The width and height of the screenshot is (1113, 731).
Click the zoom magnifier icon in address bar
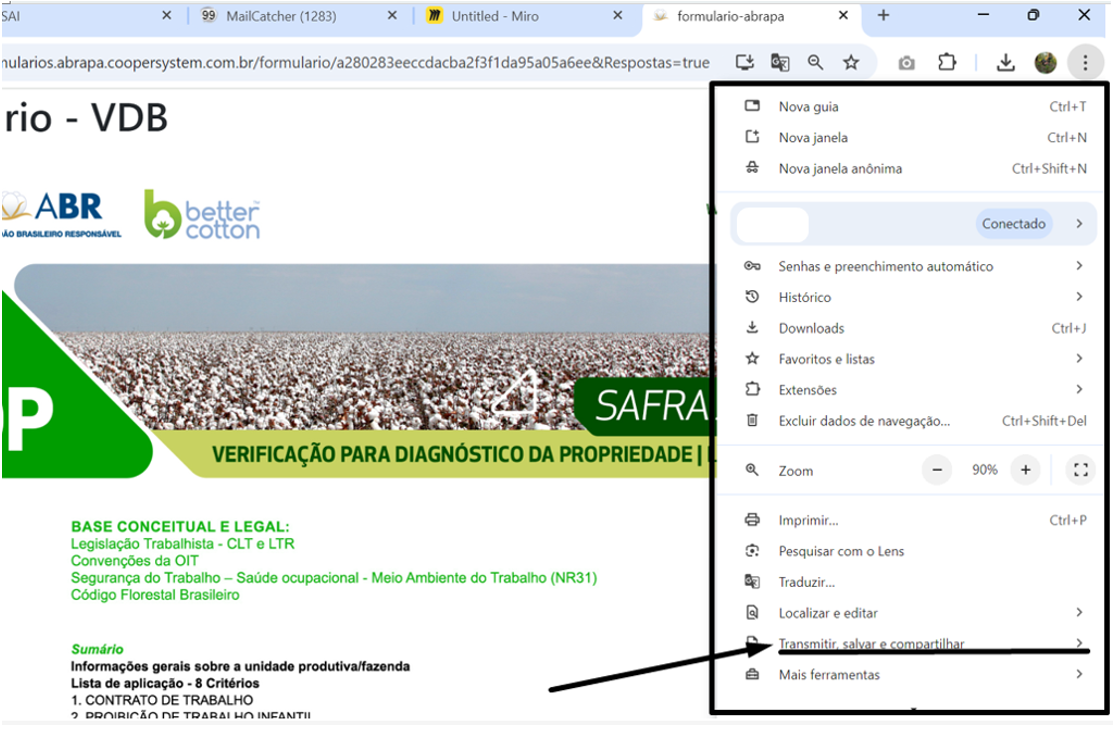point(816,63)
